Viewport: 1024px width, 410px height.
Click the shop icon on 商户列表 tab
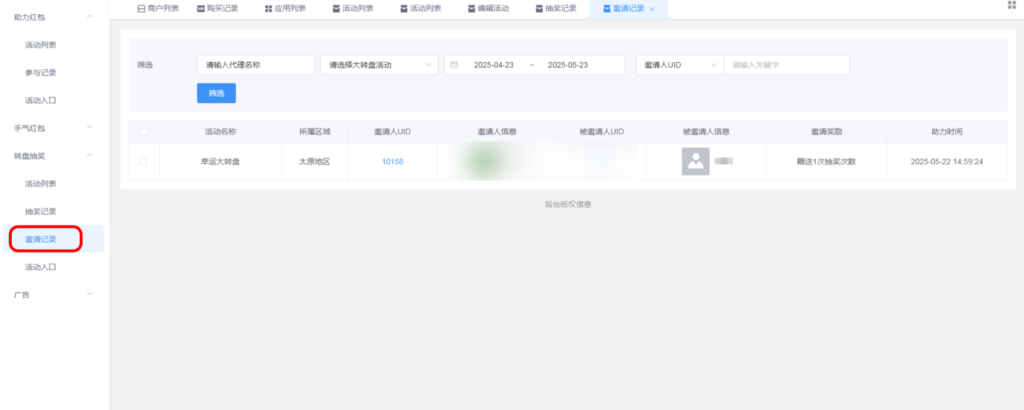(x=141, y=9)
